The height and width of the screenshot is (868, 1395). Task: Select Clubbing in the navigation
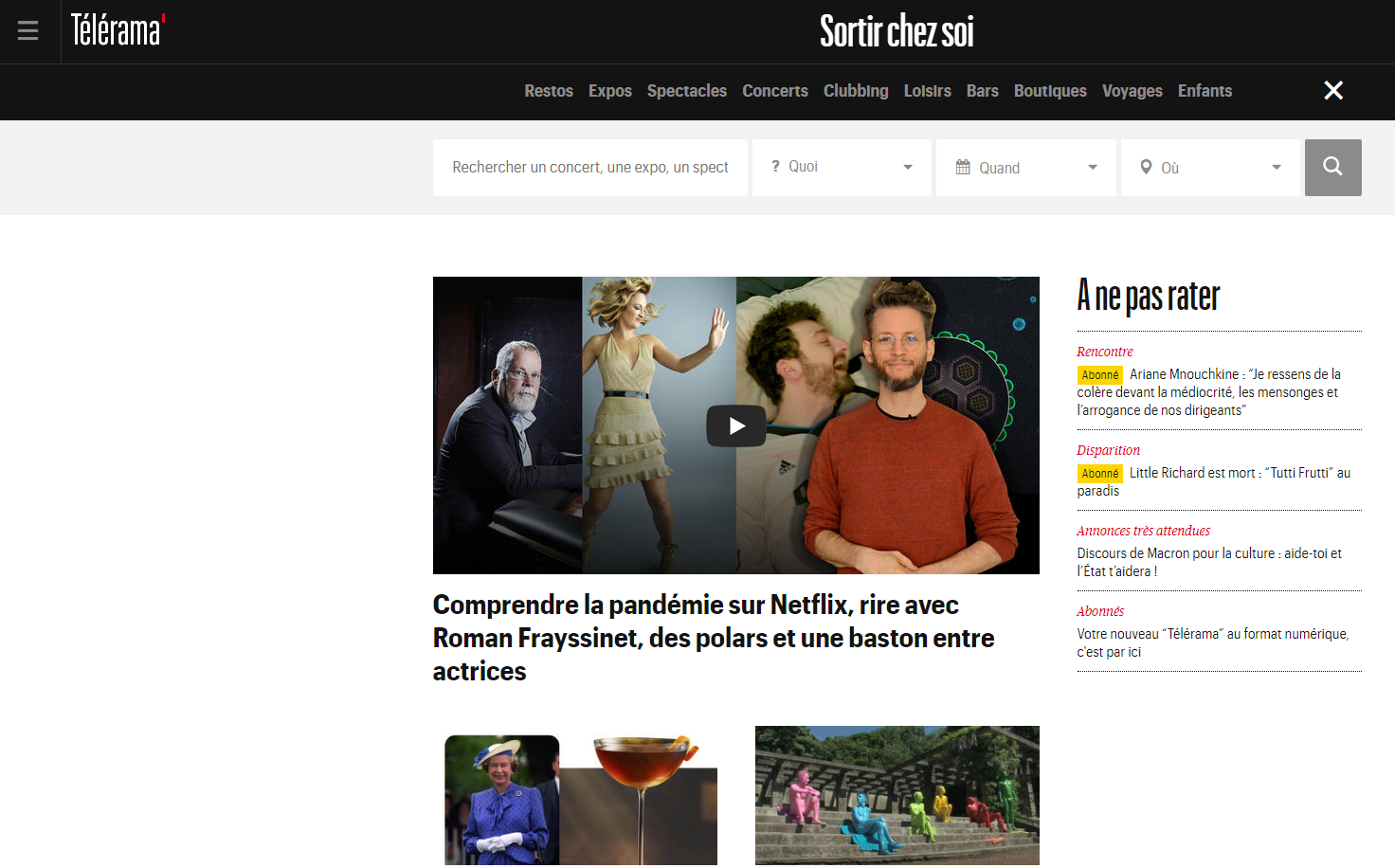pos(856,91)
